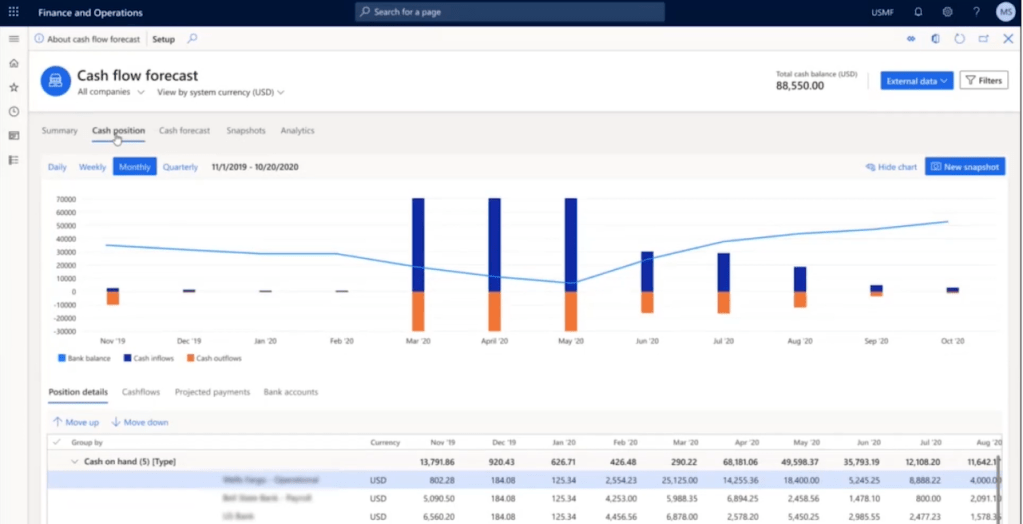Open the Projected payments tab
This screenshot has height=524, width=1023.
click(x=212, y=392)
